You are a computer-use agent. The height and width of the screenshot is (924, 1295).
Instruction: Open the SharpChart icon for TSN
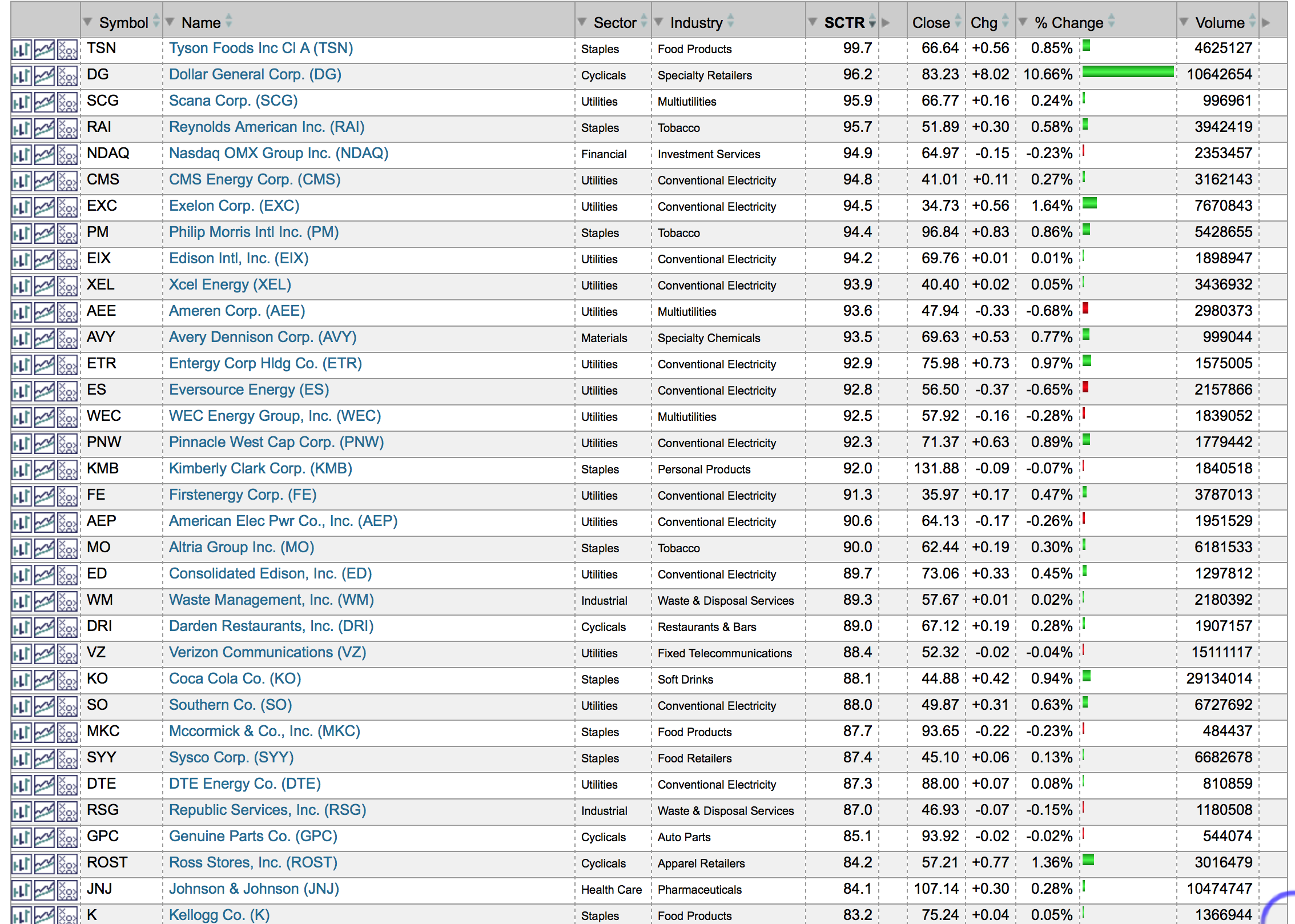pyautogui.click(x=21, y=50)
